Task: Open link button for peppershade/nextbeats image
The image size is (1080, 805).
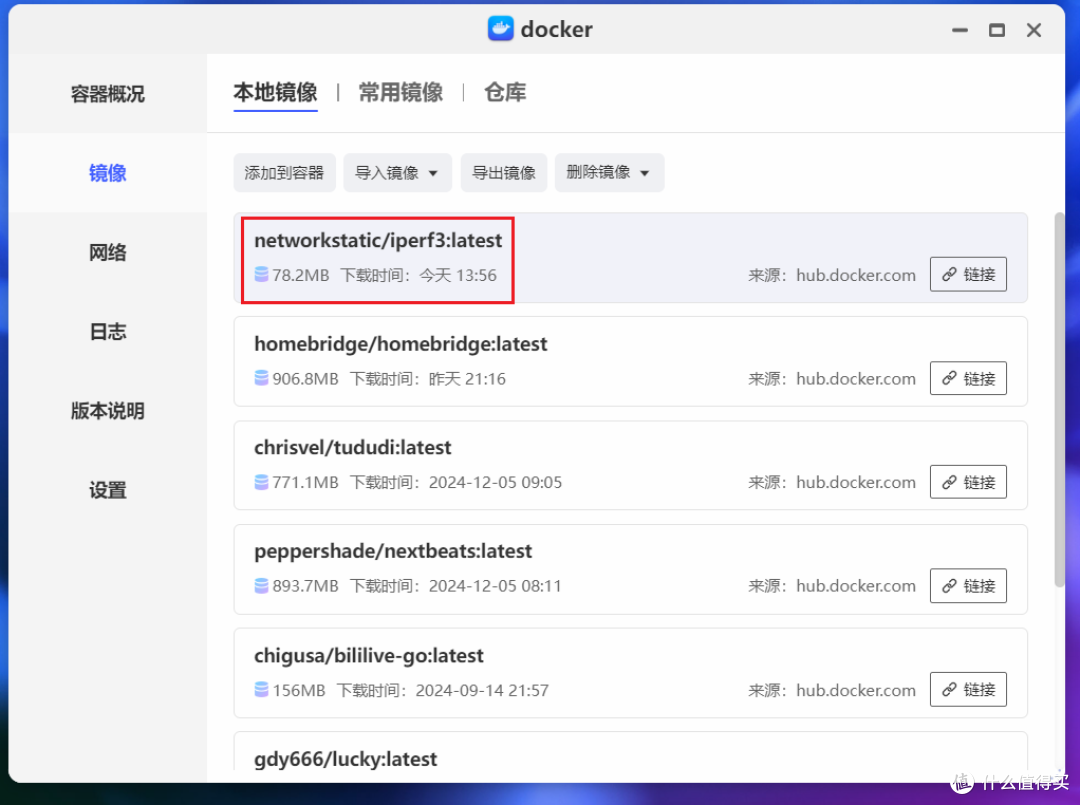Action: pos(968,586)
